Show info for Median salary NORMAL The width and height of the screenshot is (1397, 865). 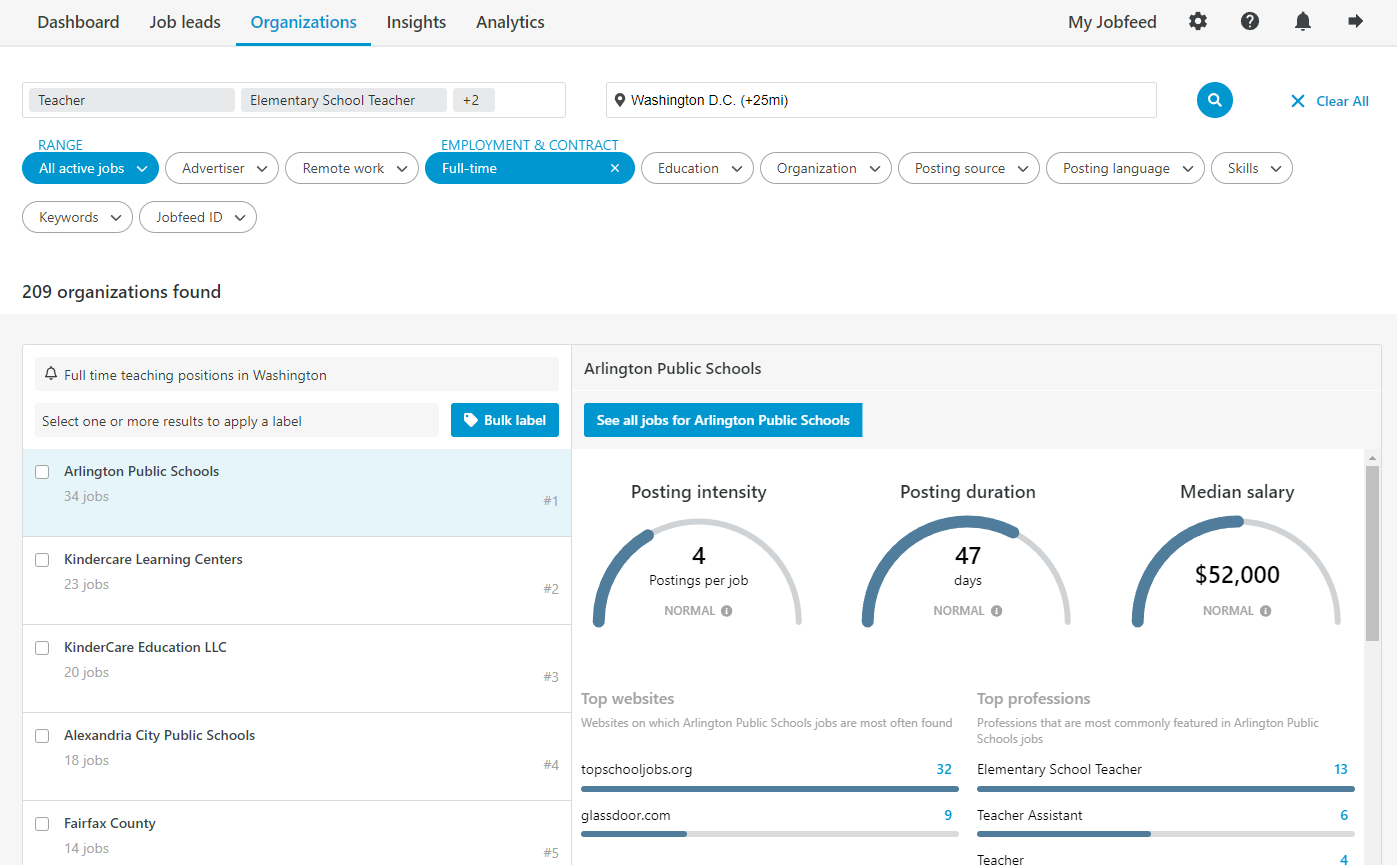click(1266, 611)
